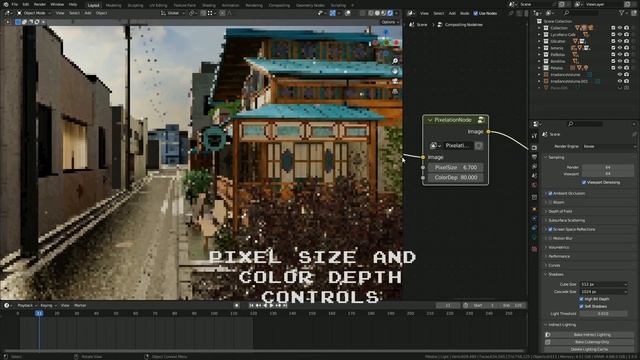Toggle viewport overlays icon in header
The image size is (640, 360).
[348, 13]
